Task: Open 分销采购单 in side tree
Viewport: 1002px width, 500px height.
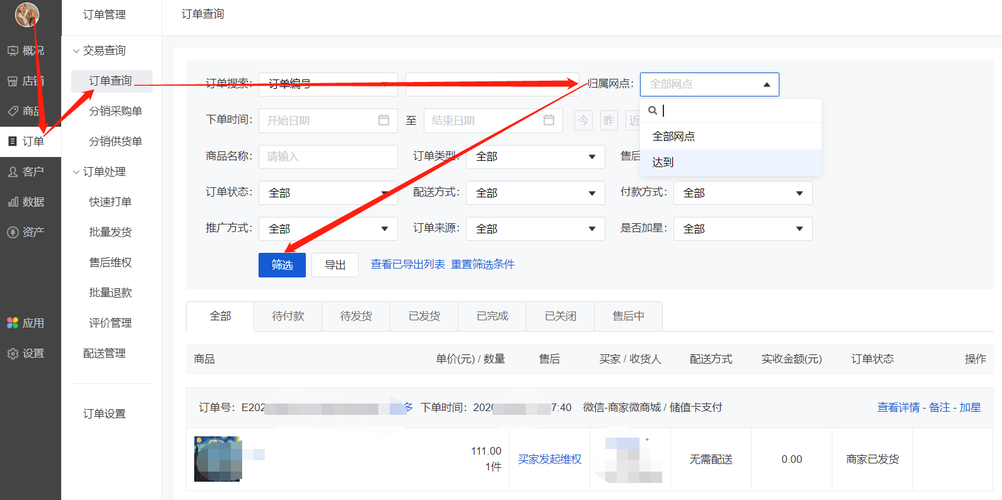Action: coord(115,111)
